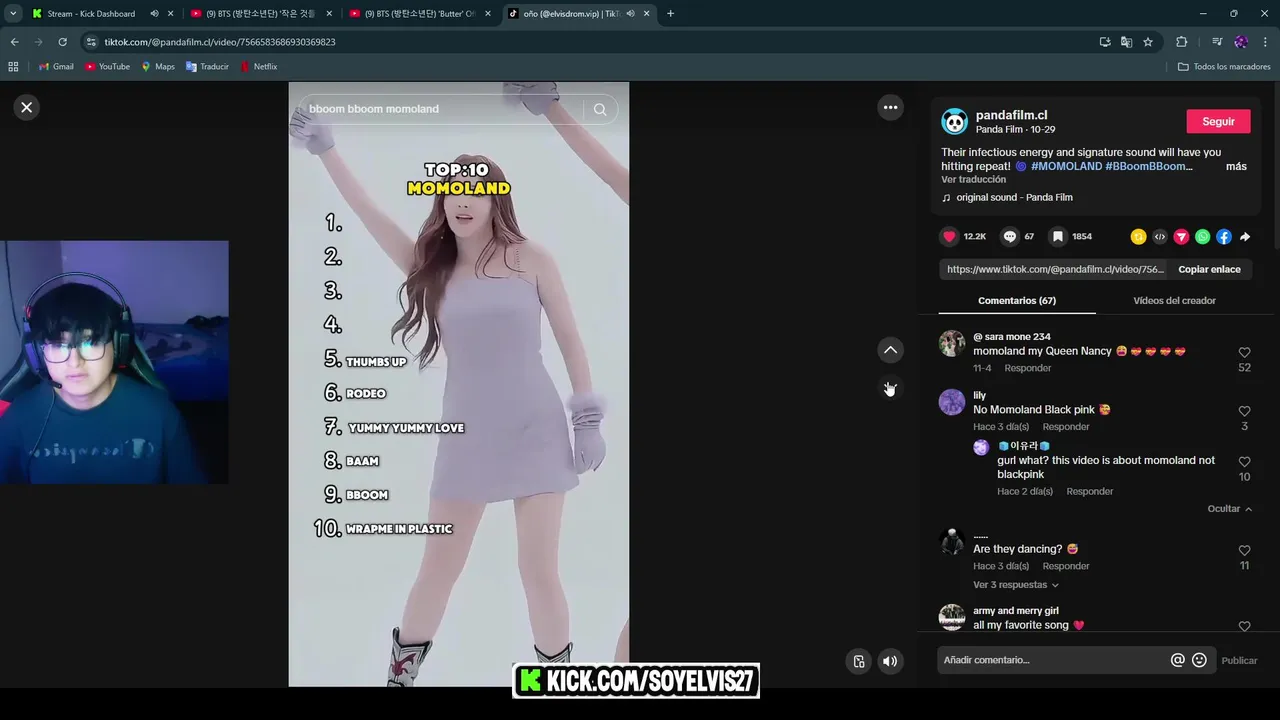The height and width of the screenshot is (720, 1280).
Task: Open the #MOMOLAND hashtag
Action: 1066,166
